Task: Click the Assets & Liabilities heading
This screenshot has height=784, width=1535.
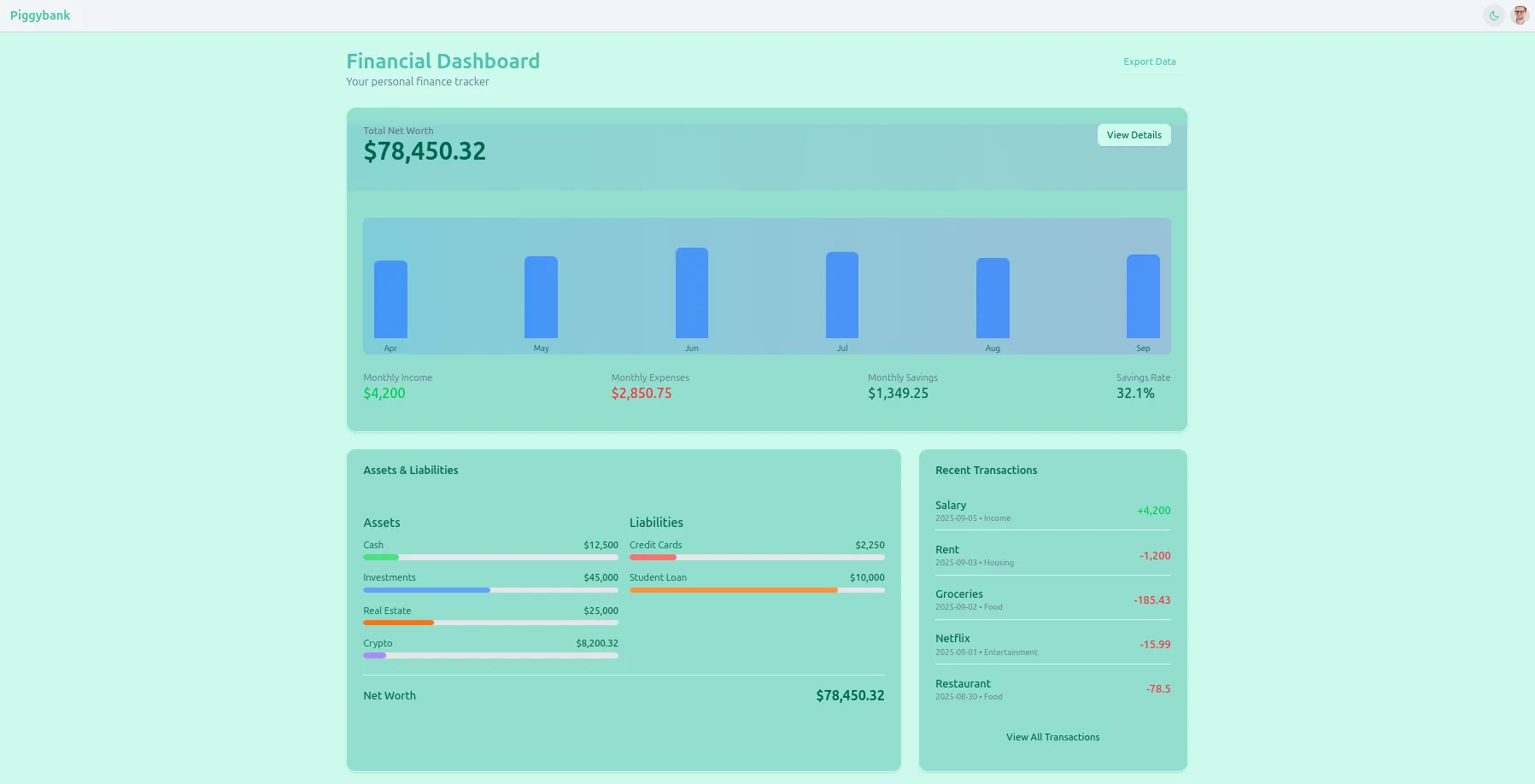Action: point(411,471)
